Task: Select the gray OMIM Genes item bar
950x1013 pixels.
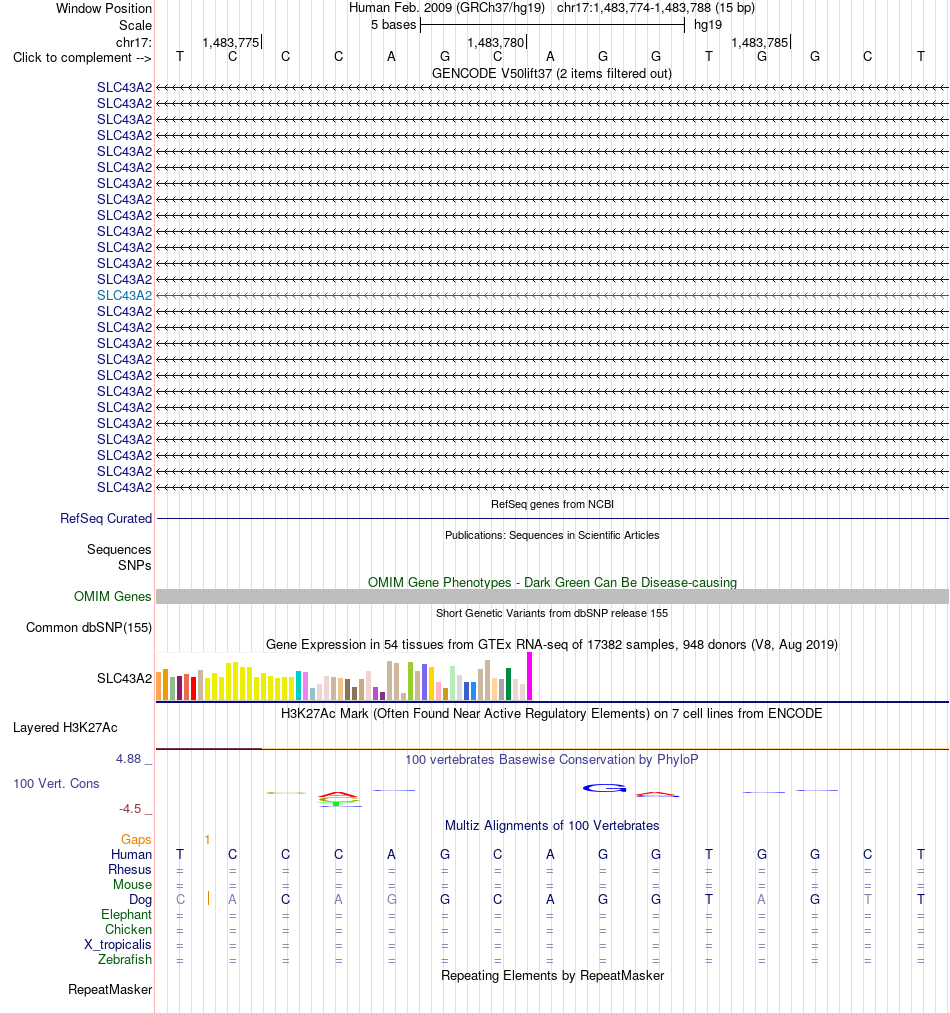Action: click(x=552, y=596)
